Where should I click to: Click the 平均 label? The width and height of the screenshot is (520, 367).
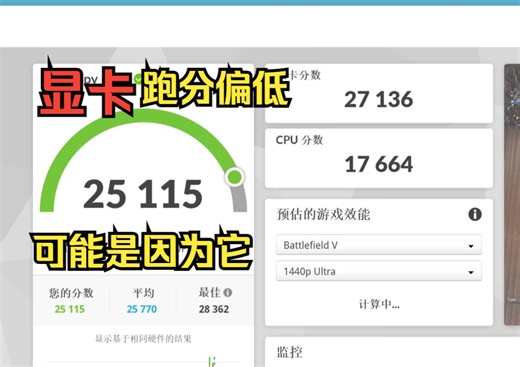pyautogui.click(x=143, y=293)
